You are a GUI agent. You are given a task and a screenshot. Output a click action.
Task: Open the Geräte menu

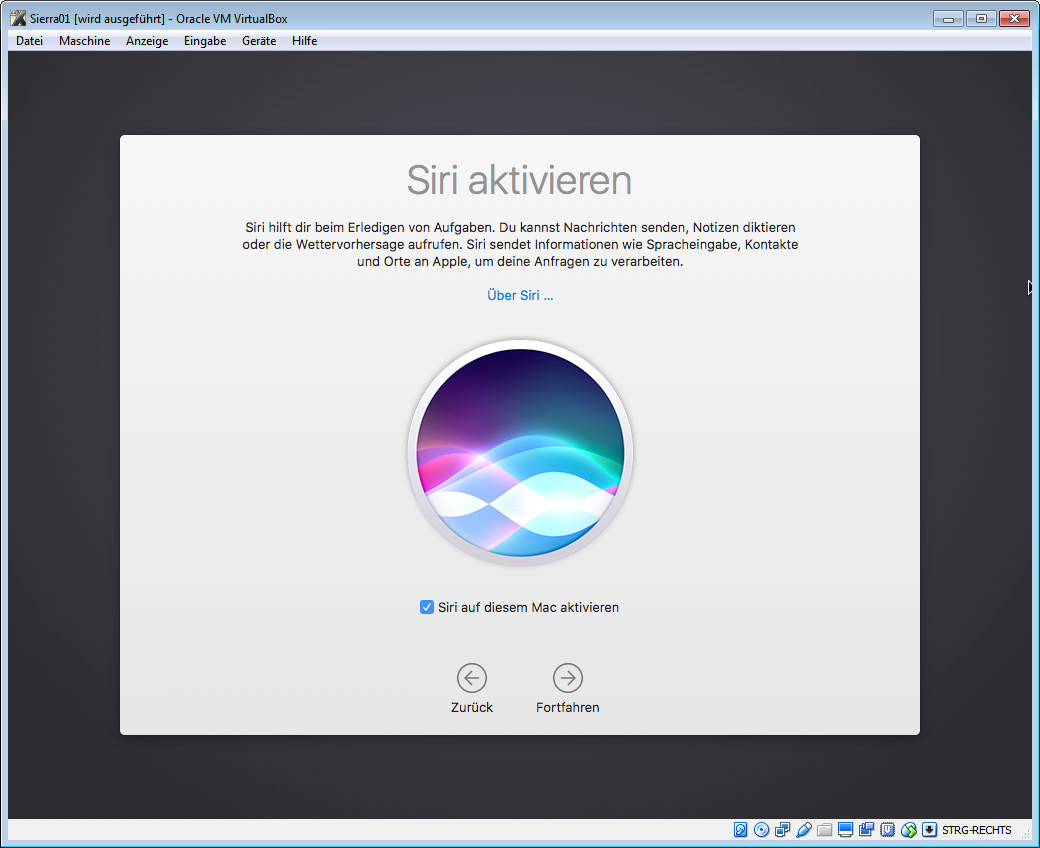[259, 41]
